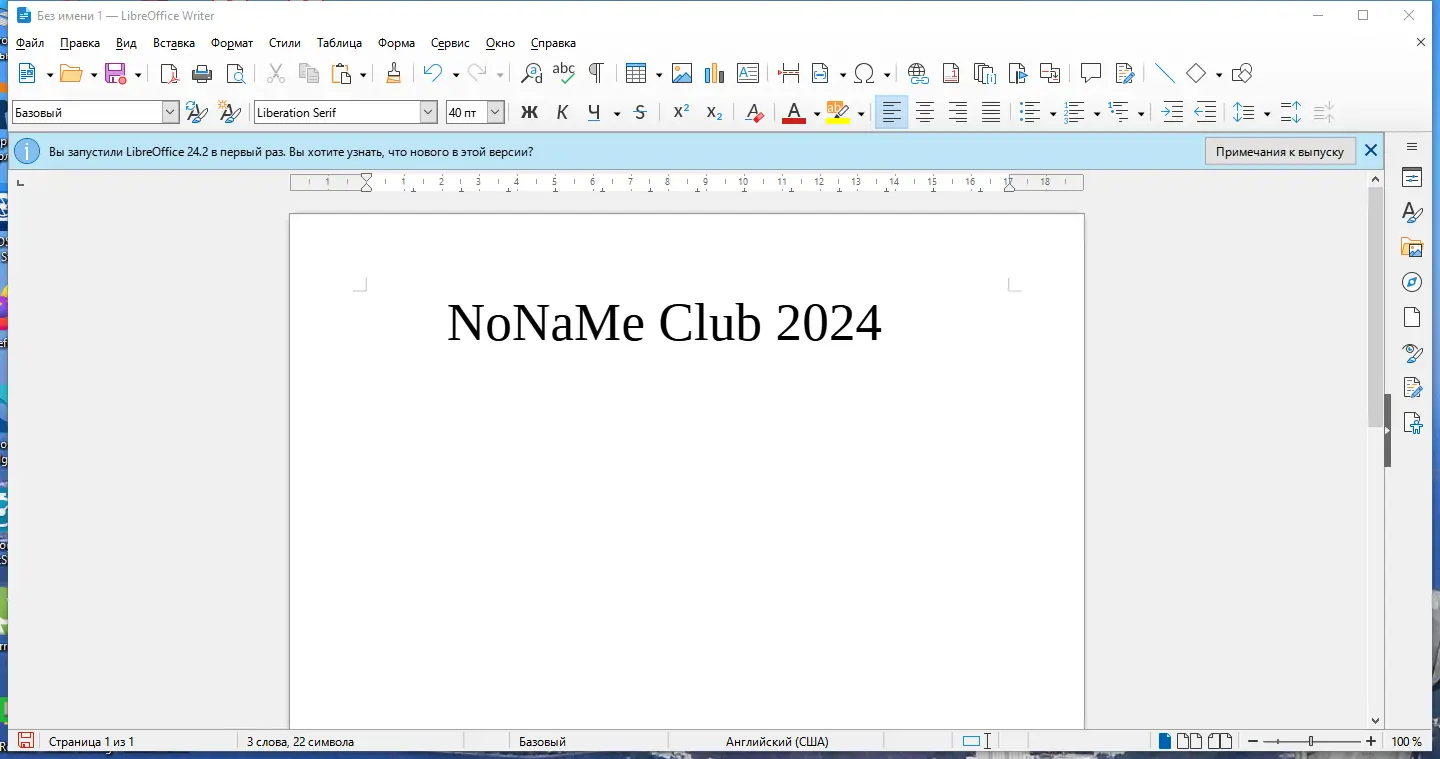
Task: Clone formatting with the paintbrush
Action: tap(393, 73)
